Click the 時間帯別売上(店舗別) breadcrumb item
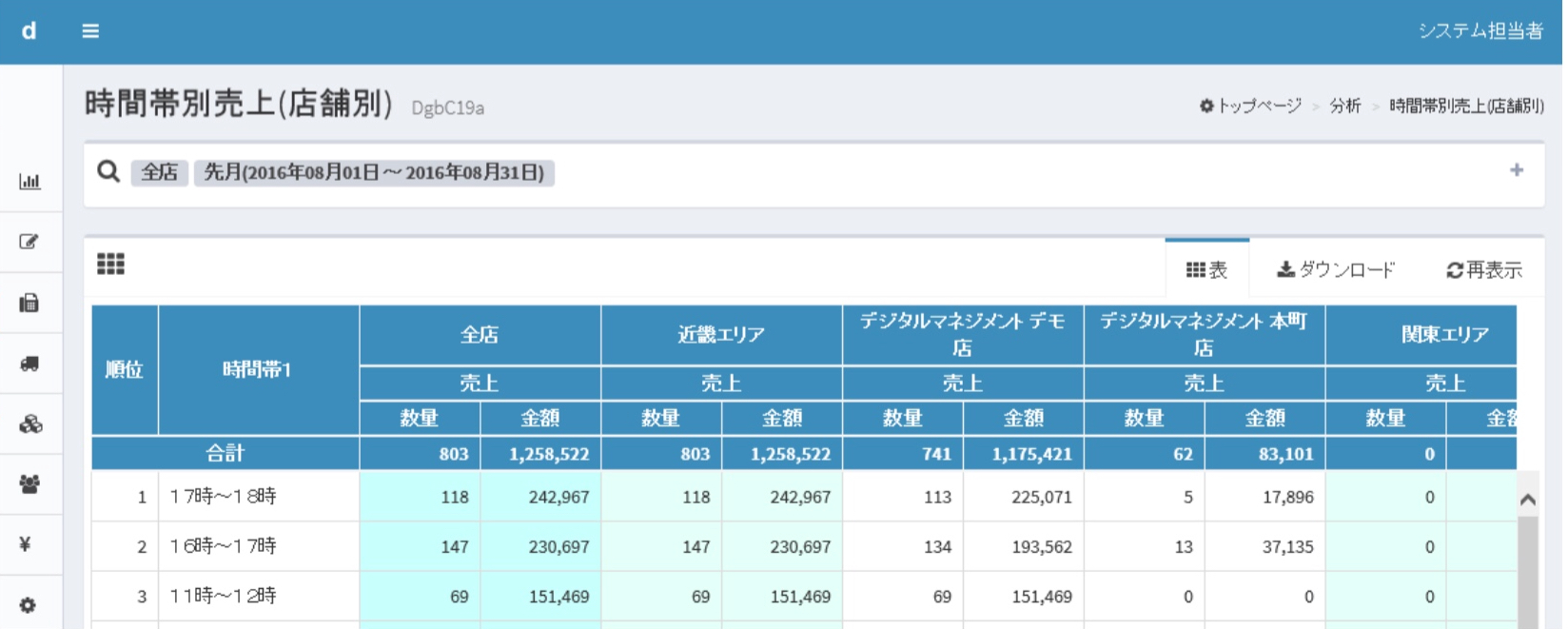Viewport: 1568px width, 629px height. [x=1466, y=106]
